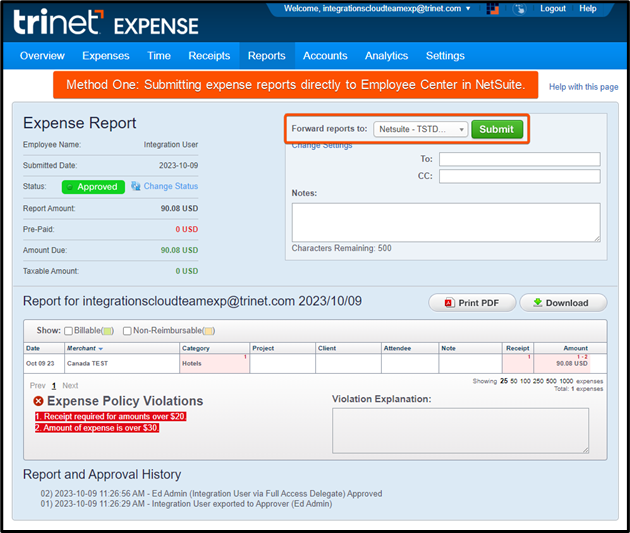Click the Change Status link
The height and width of the screenshot is (533, 630).
[x=171, y=186]
